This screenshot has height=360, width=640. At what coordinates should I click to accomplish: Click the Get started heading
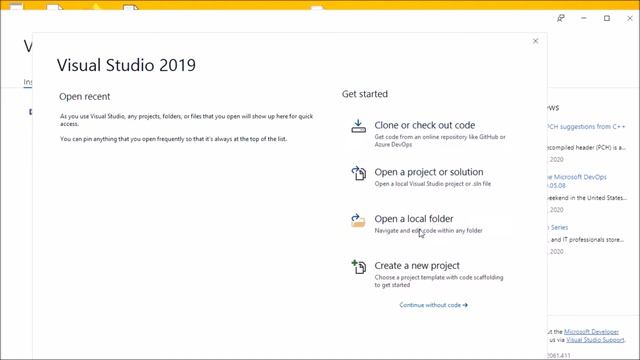point(365,94)
